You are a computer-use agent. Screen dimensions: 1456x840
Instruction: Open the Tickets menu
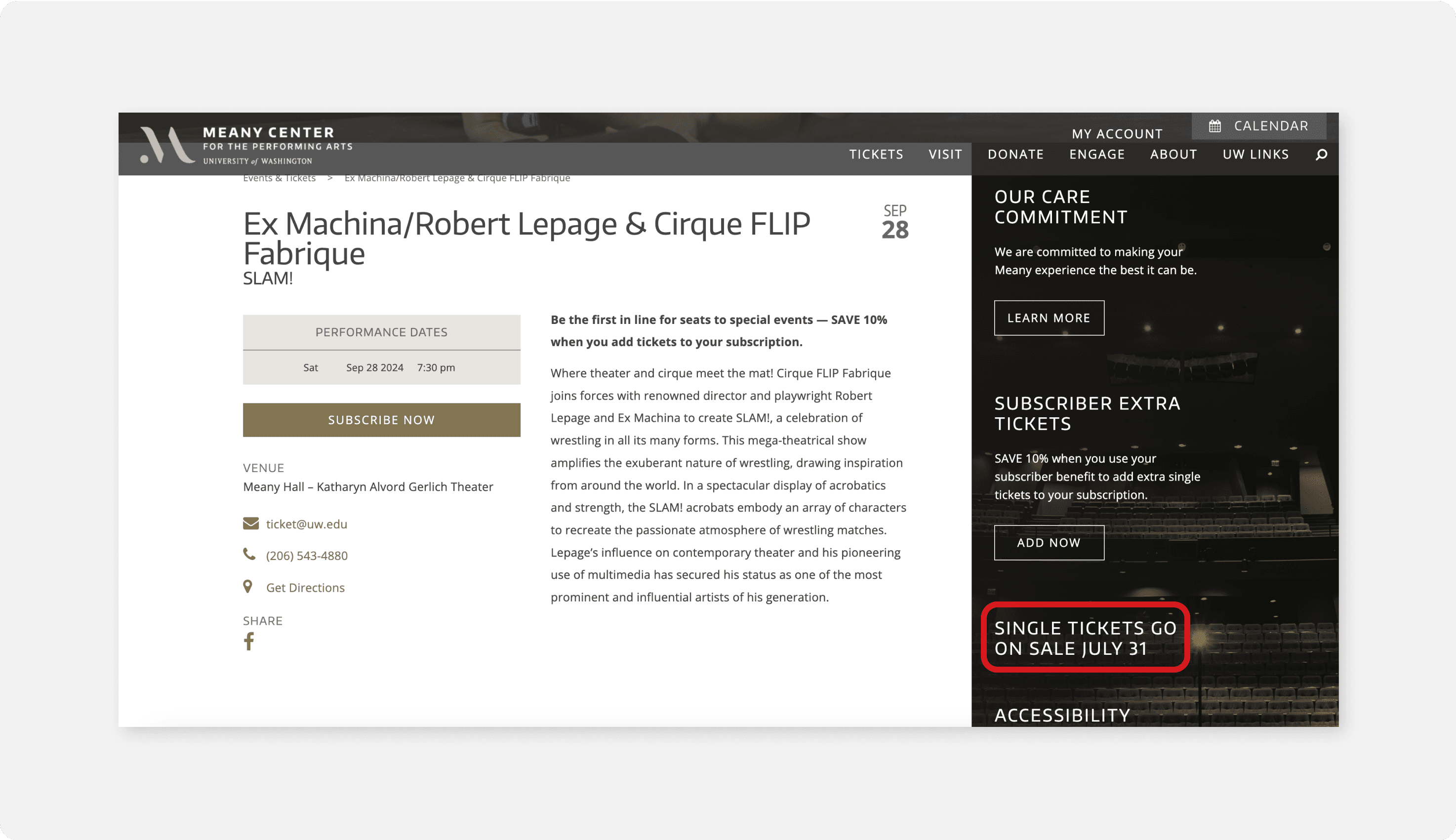coord(876,155)
